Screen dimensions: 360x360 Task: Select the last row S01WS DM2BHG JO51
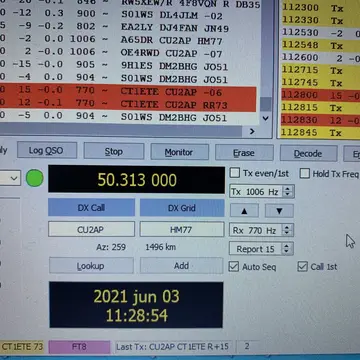pos(128,118)
